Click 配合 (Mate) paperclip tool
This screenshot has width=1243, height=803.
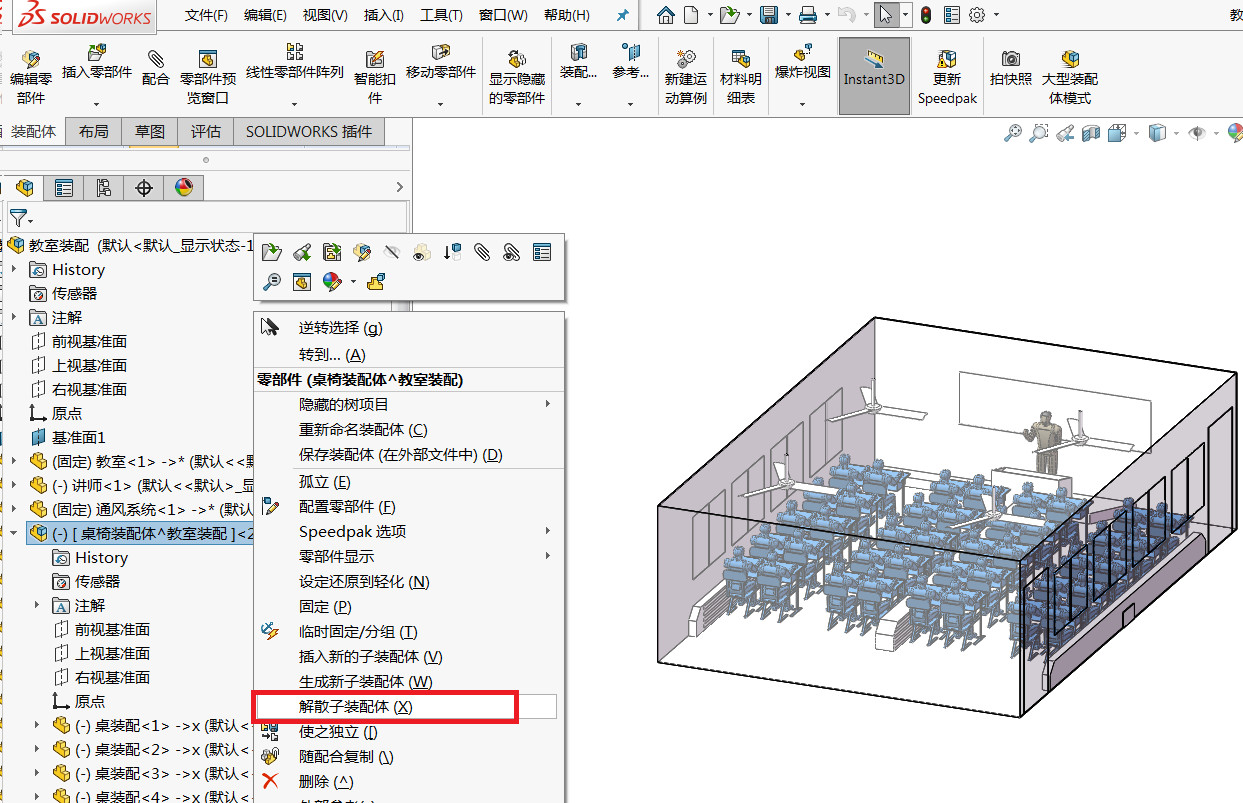click(156, 68)
